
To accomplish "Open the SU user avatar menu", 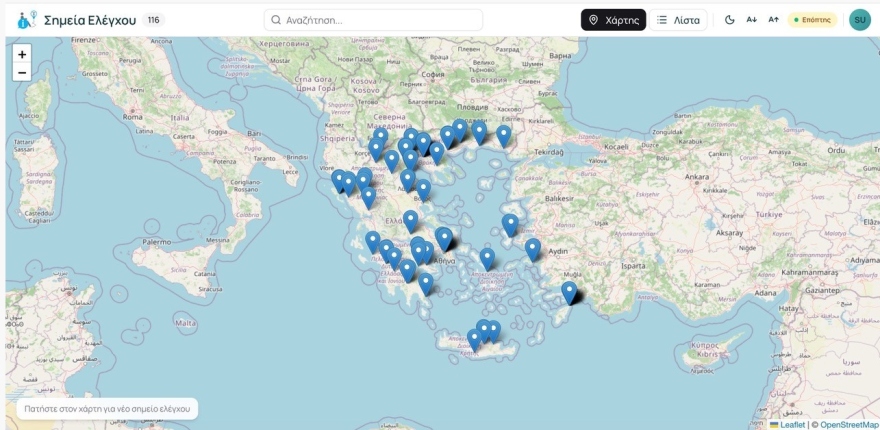I will 860,20.
